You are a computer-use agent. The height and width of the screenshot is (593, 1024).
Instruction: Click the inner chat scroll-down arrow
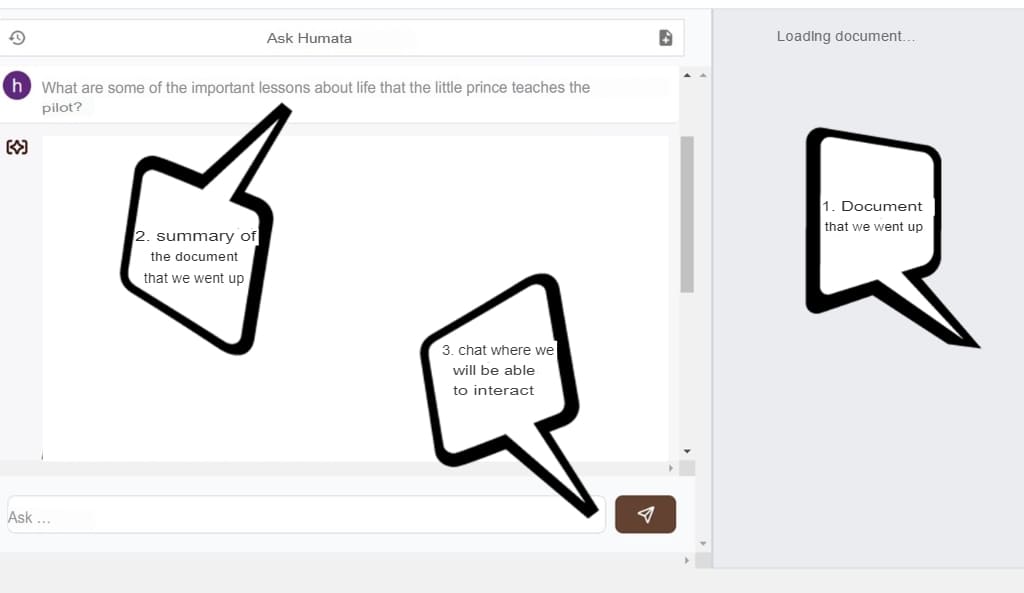(x=686, y=449)
